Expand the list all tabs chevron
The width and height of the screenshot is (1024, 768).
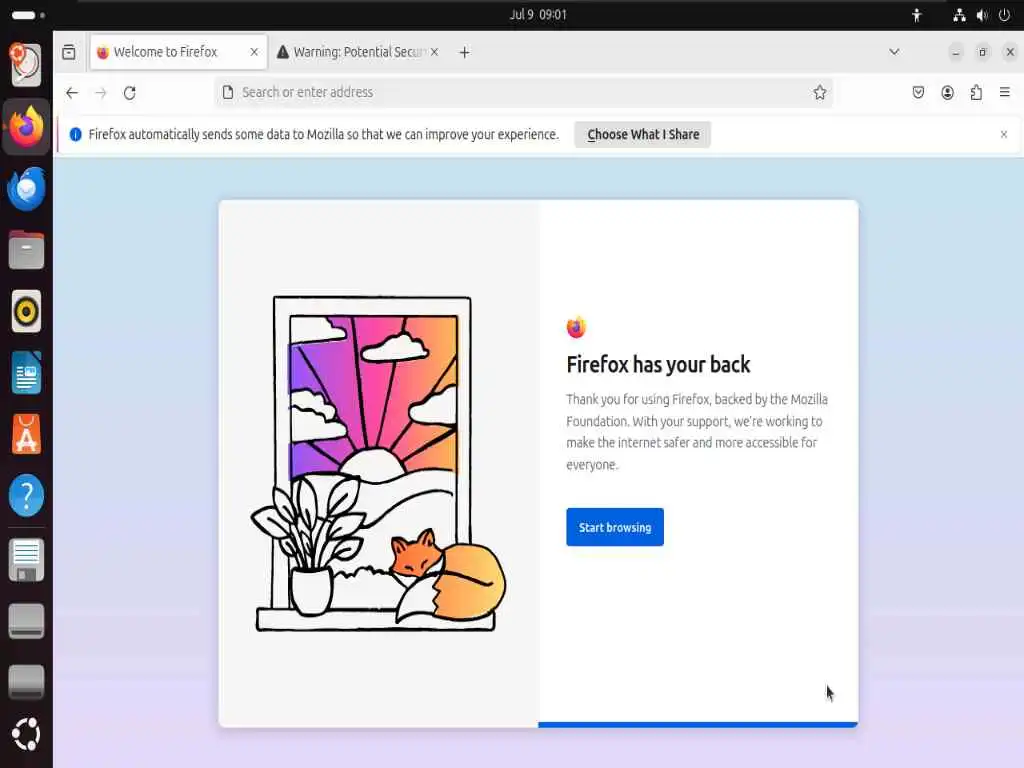(x=894, y=52)
